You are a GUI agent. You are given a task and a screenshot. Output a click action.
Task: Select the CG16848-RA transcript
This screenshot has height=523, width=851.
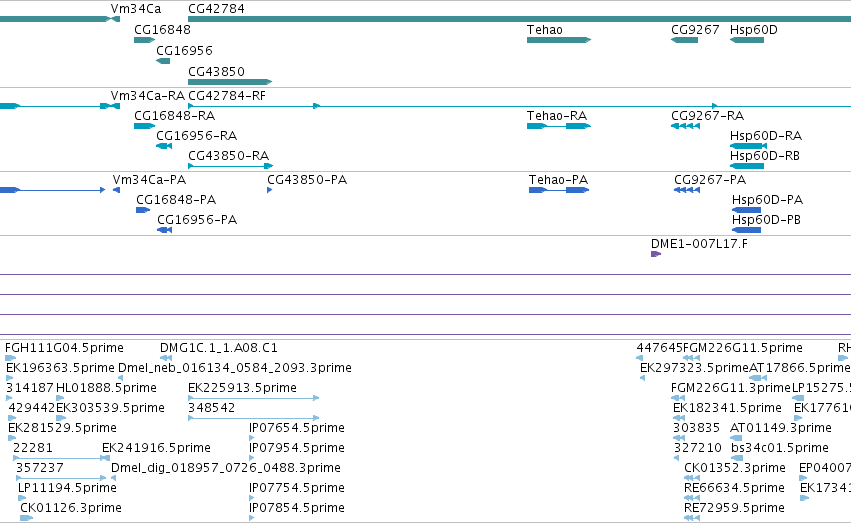pos(144,126)
